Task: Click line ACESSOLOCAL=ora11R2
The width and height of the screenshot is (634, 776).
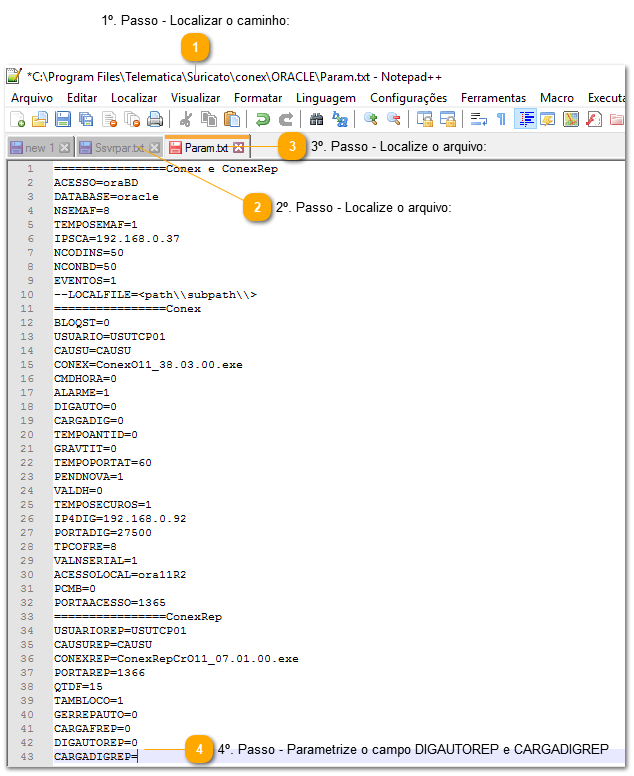Action: pyautogui.click(x=120, y=575)
